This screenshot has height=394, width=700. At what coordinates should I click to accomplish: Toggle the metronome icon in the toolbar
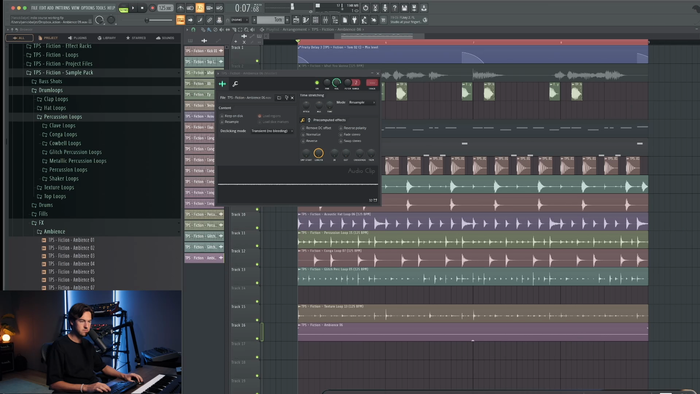[180, 8]
